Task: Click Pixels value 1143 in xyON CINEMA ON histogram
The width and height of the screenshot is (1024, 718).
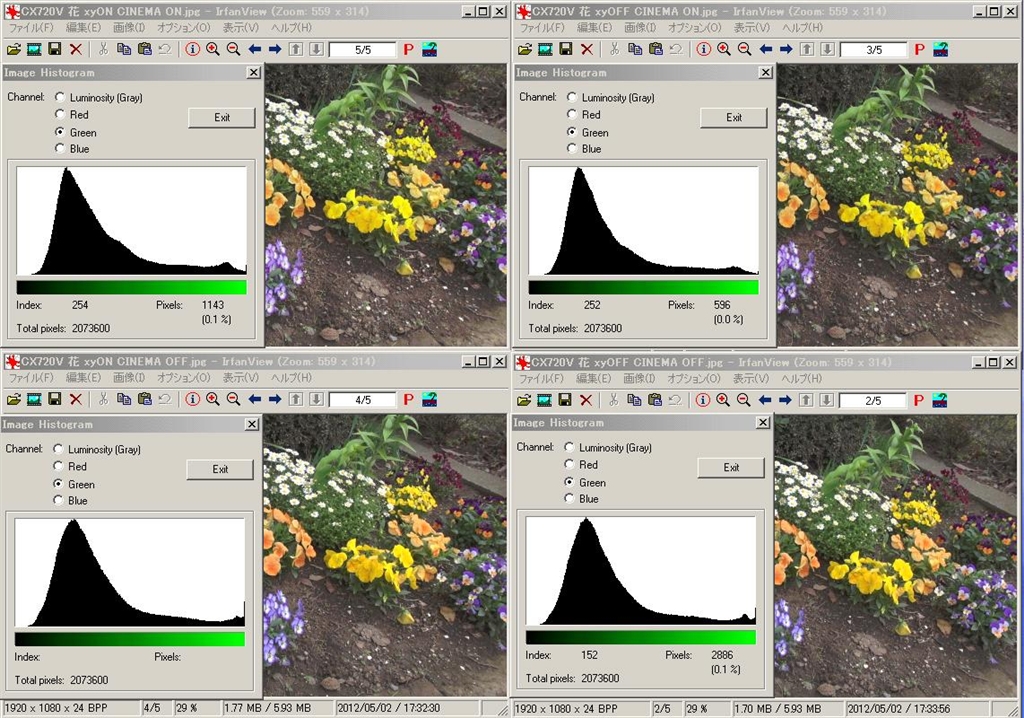Action: tap(212, 304)
